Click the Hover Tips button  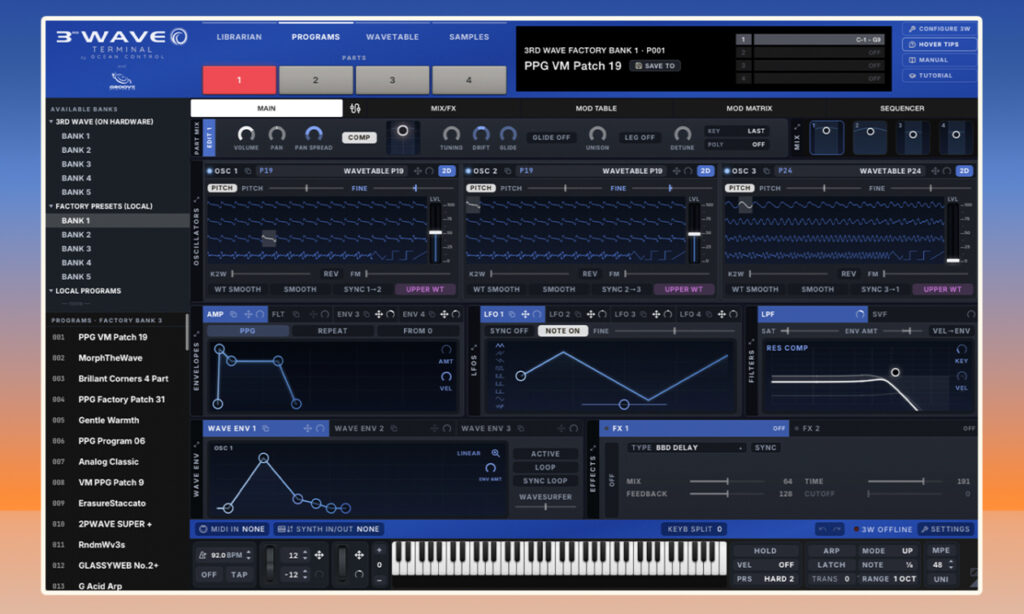click(x=939, y=44)
